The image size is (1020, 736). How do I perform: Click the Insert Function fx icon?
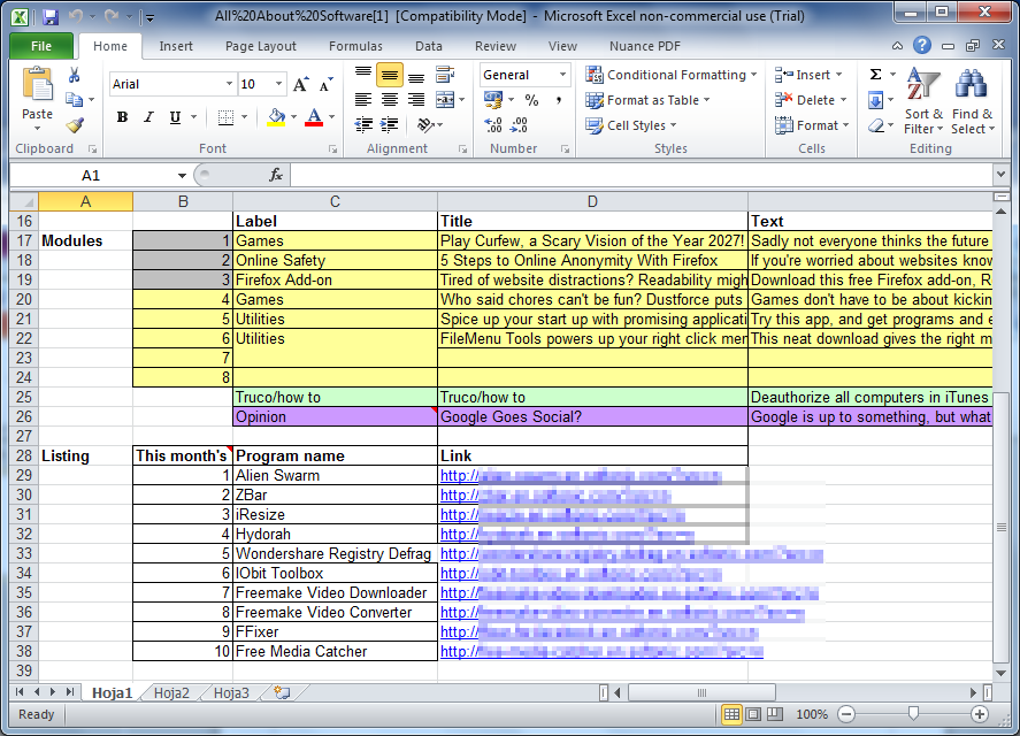click(276, 174)
